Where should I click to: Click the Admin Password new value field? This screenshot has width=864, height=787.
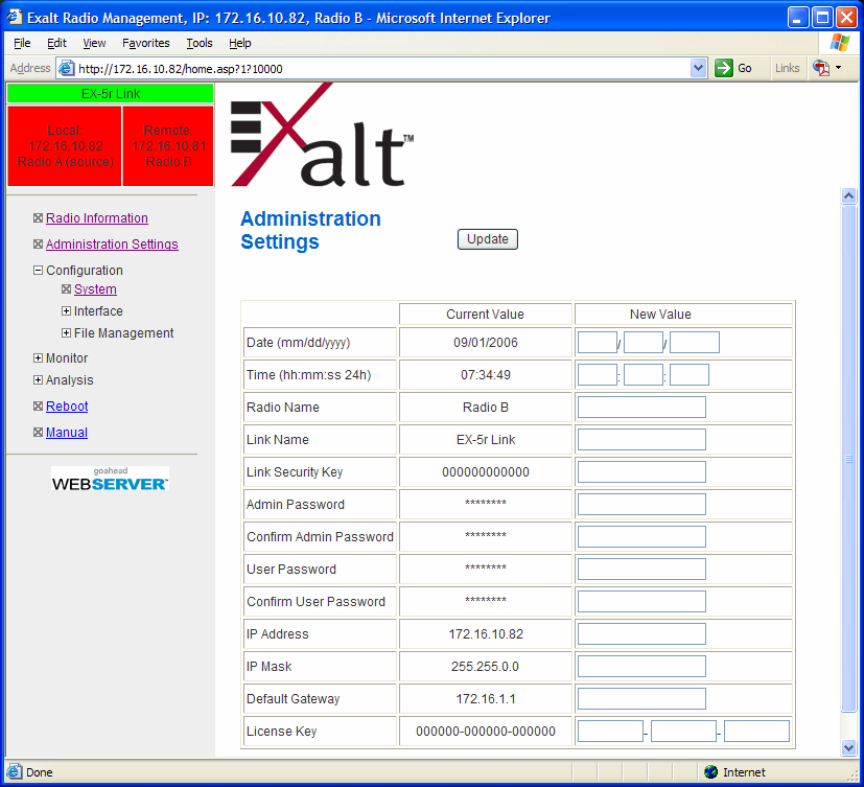coord(641,504)
